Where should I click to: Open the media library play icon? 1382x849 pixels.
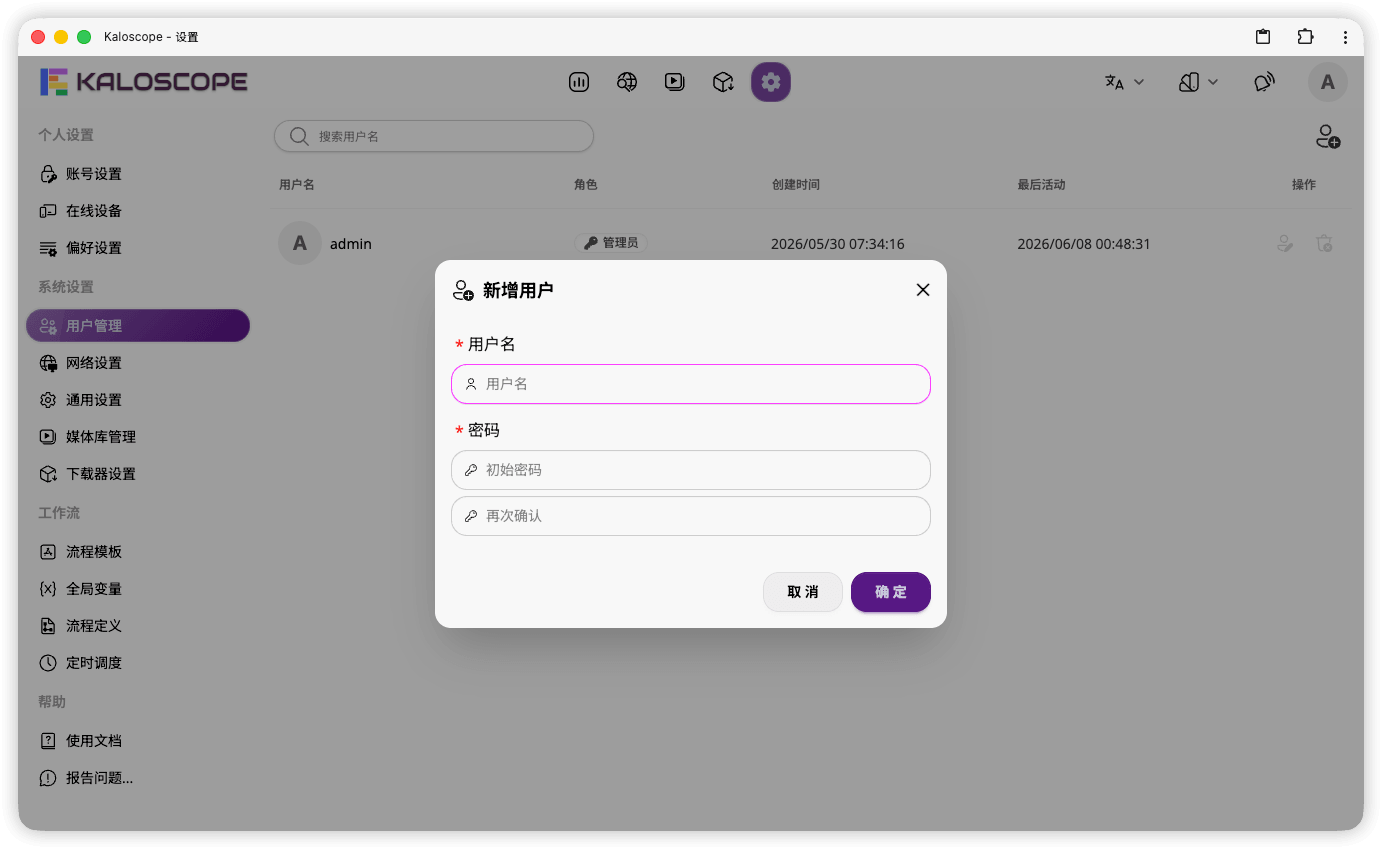click(675, 82)
